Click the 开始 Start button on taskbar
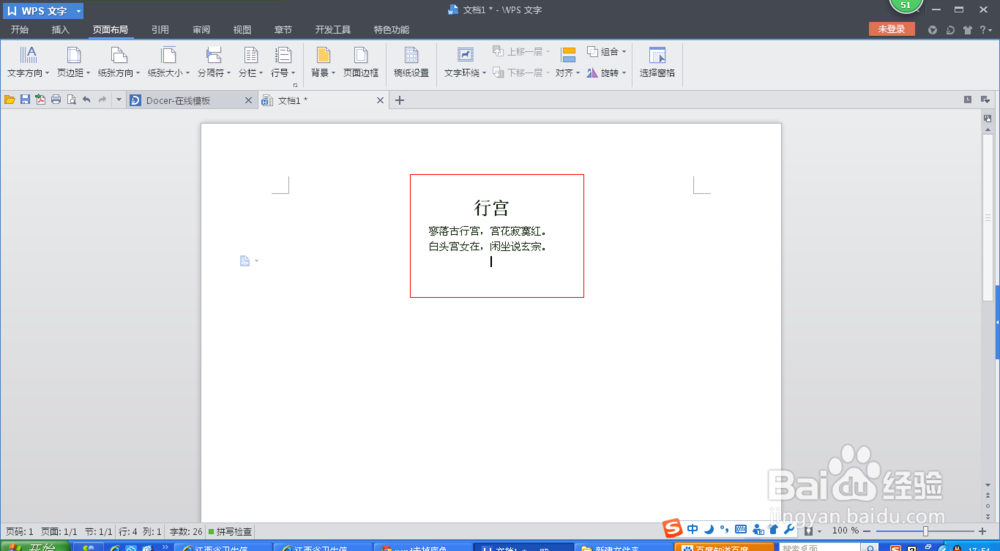Screen dimensions: 1000x551 [35, 547]
